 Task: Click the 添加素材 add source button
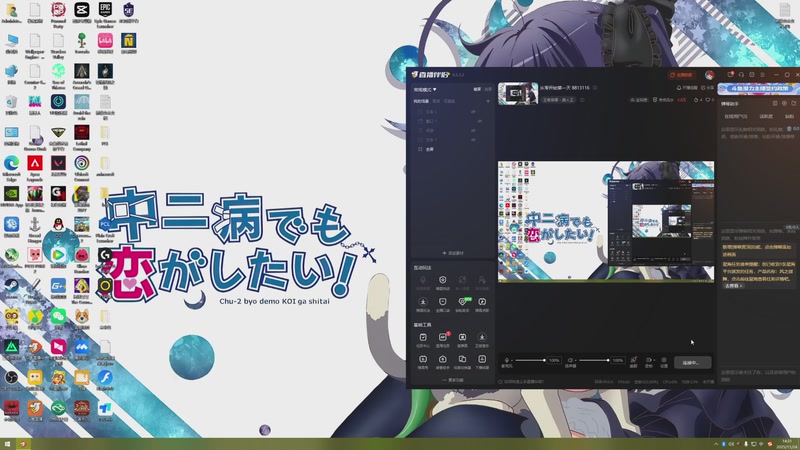coord(453,253)
